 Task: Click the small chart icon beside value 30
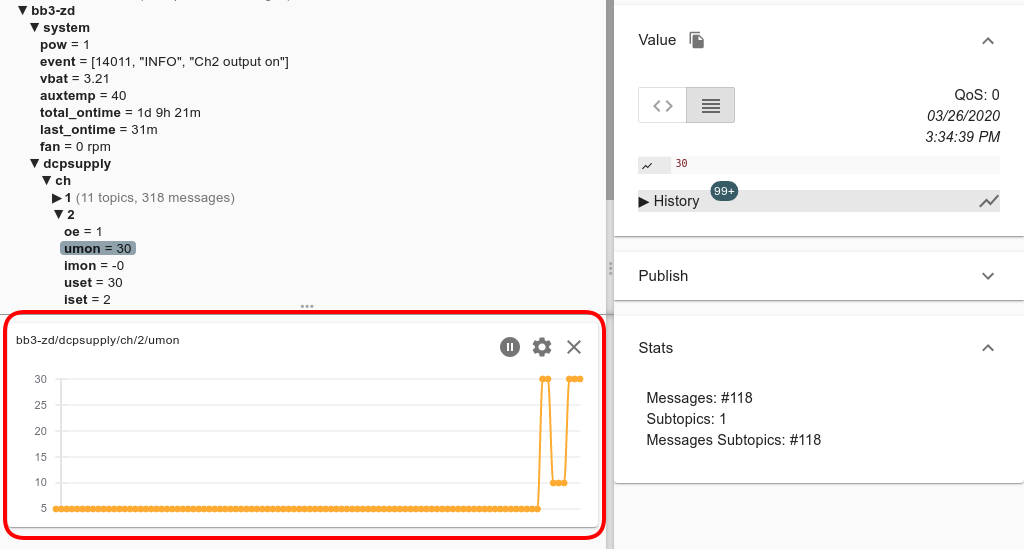(648, 165)
